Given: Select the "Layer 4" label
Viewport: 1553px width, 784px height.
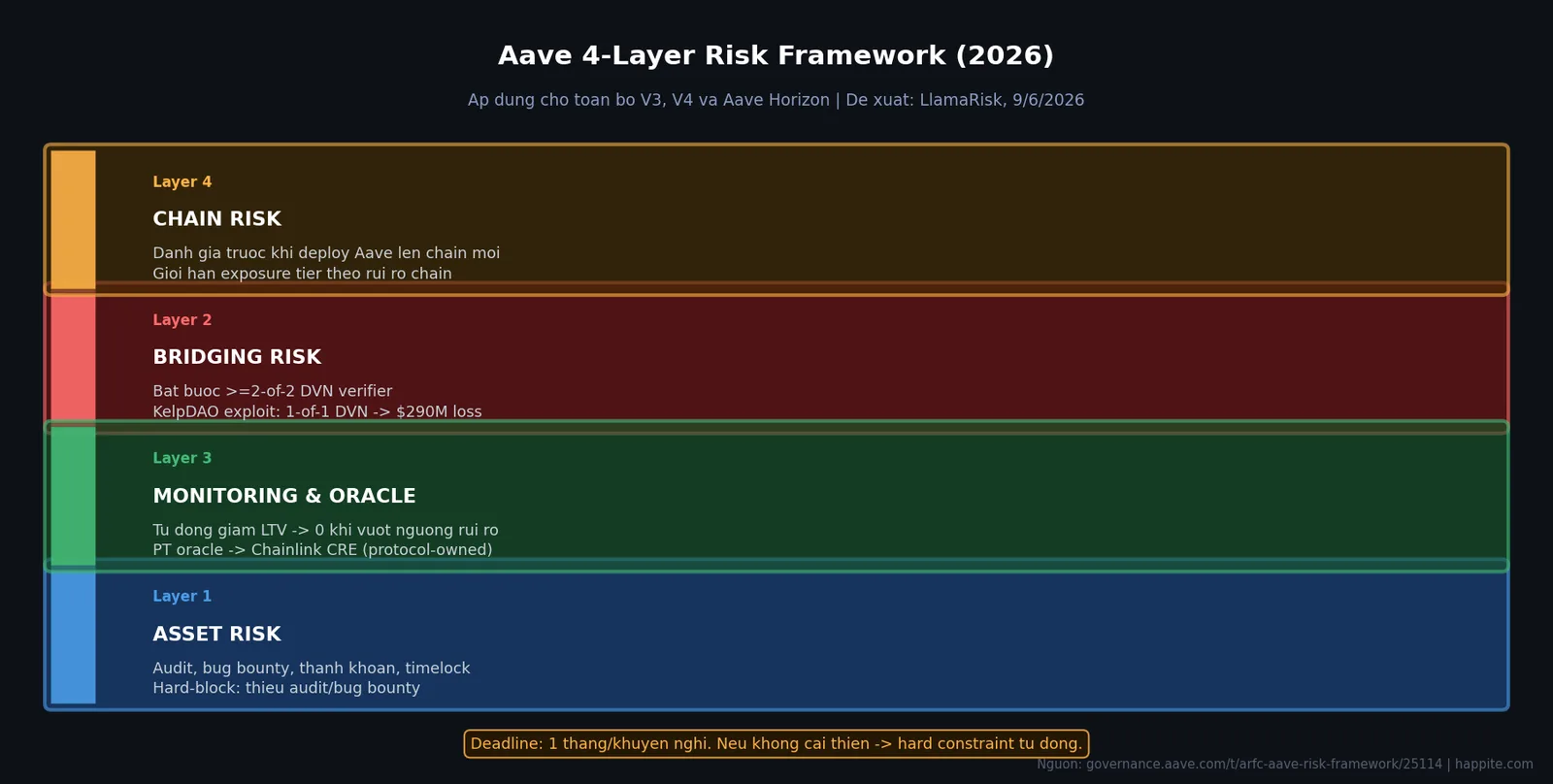Looking at the screenshot, I should tap(182, 182).
